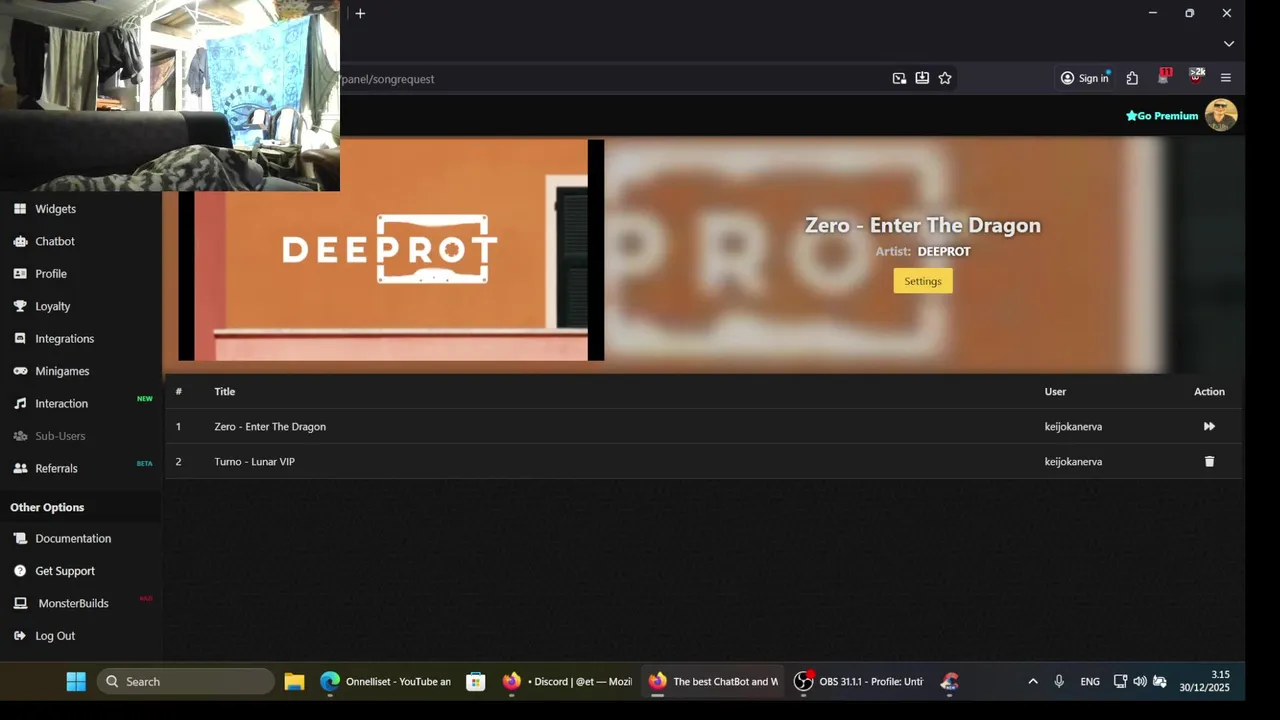Switch to Firefox Discord window in taskbar
The height and width of the screenshot is (720, 1280).
(x=566, y=681)
